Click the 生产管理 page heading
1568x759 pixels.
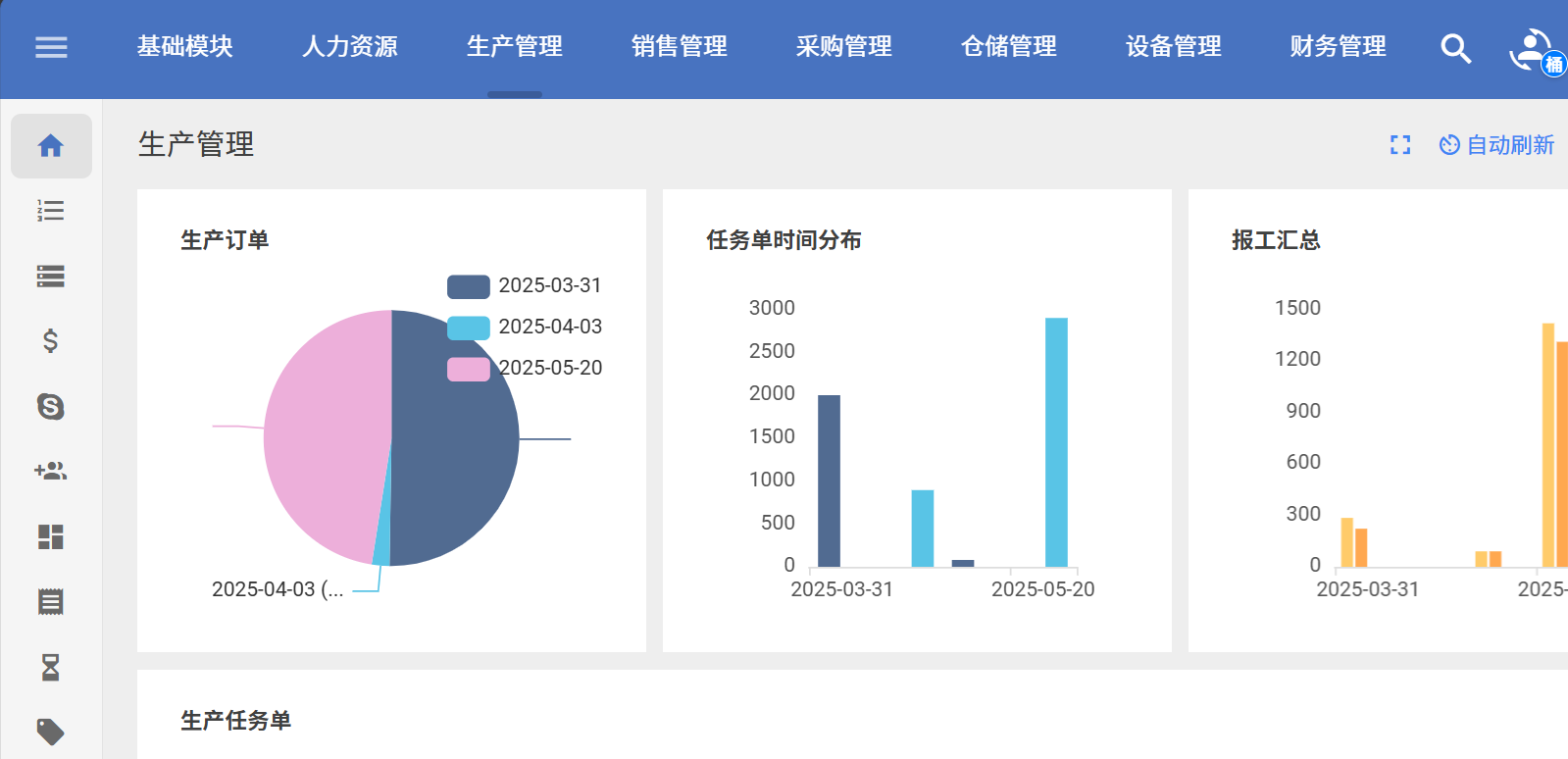(x=196, y=144)
